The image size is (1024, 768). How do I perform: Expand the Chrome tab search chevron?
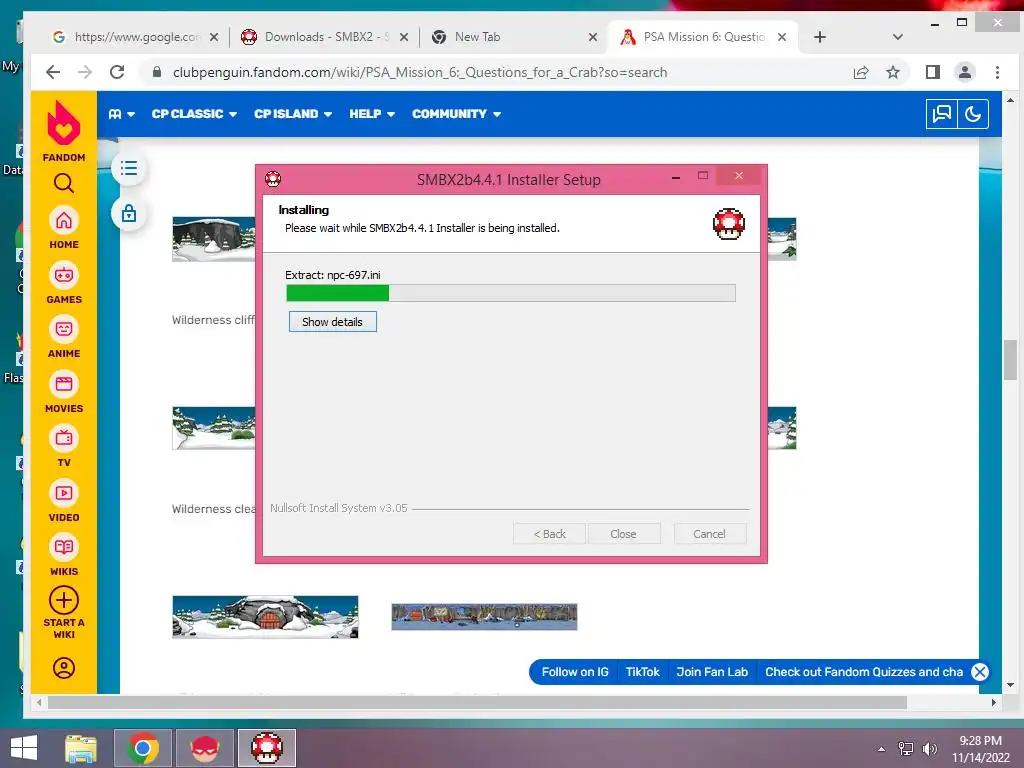pos(898,37)
